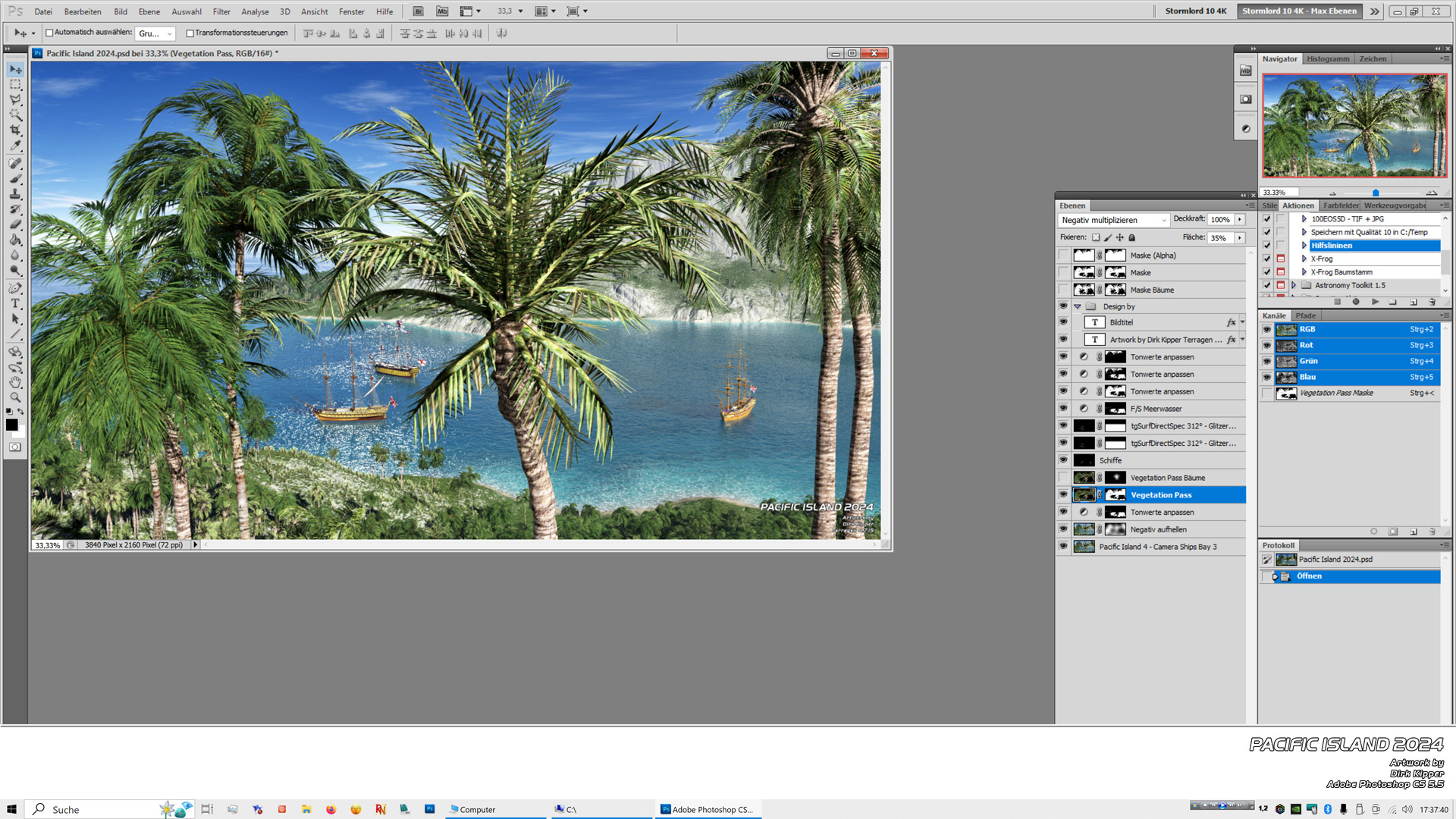1456x819 pixels.
Task: Click the Navigator zoom slider handle
Action: pyautogui.click(x=1376, y=193)
